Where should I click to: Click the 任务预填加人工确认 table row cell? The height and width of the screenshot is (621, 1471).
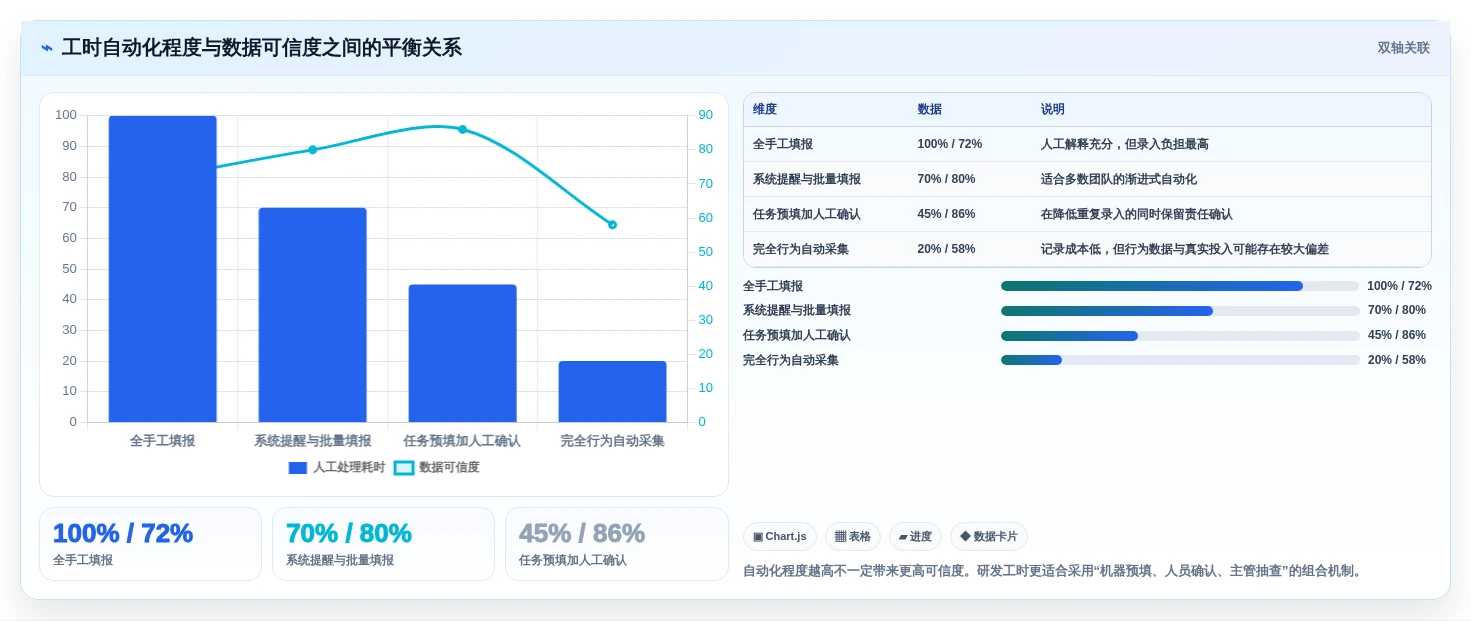pos(807,214)
